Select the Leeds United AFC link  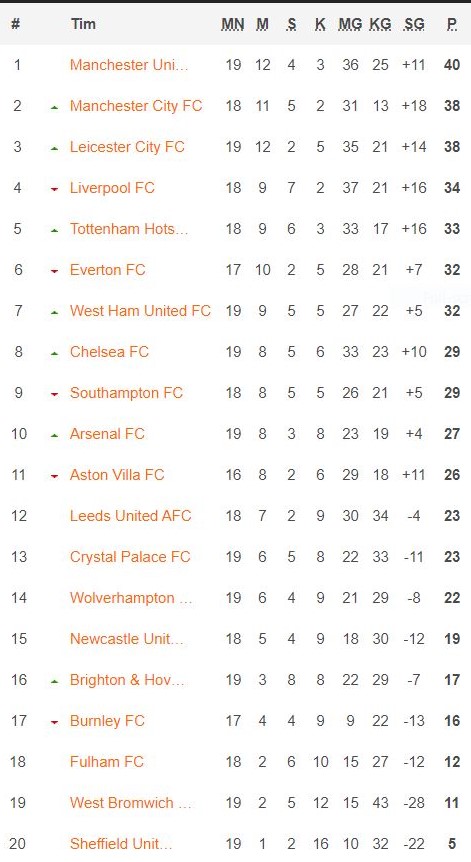(130, 516)
